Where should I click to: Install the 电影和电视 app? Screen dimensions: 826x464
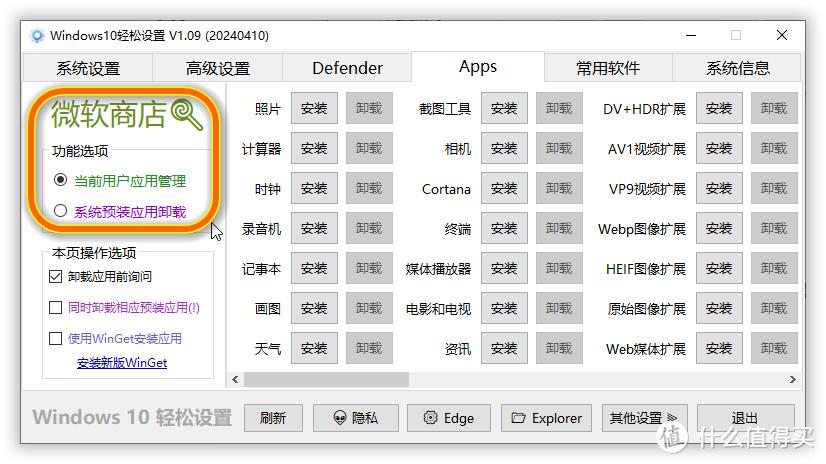pyautogui.click(x=504, y=309)
